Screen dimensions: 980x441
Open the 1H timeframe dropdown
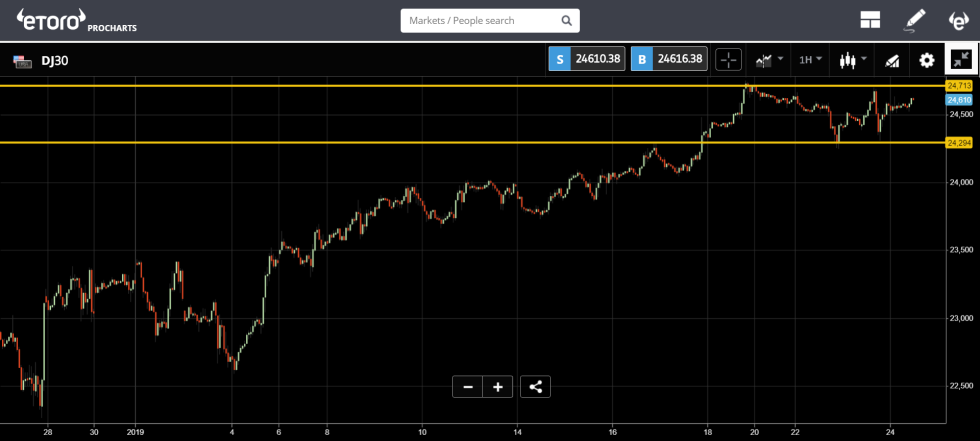pos(810,60)
